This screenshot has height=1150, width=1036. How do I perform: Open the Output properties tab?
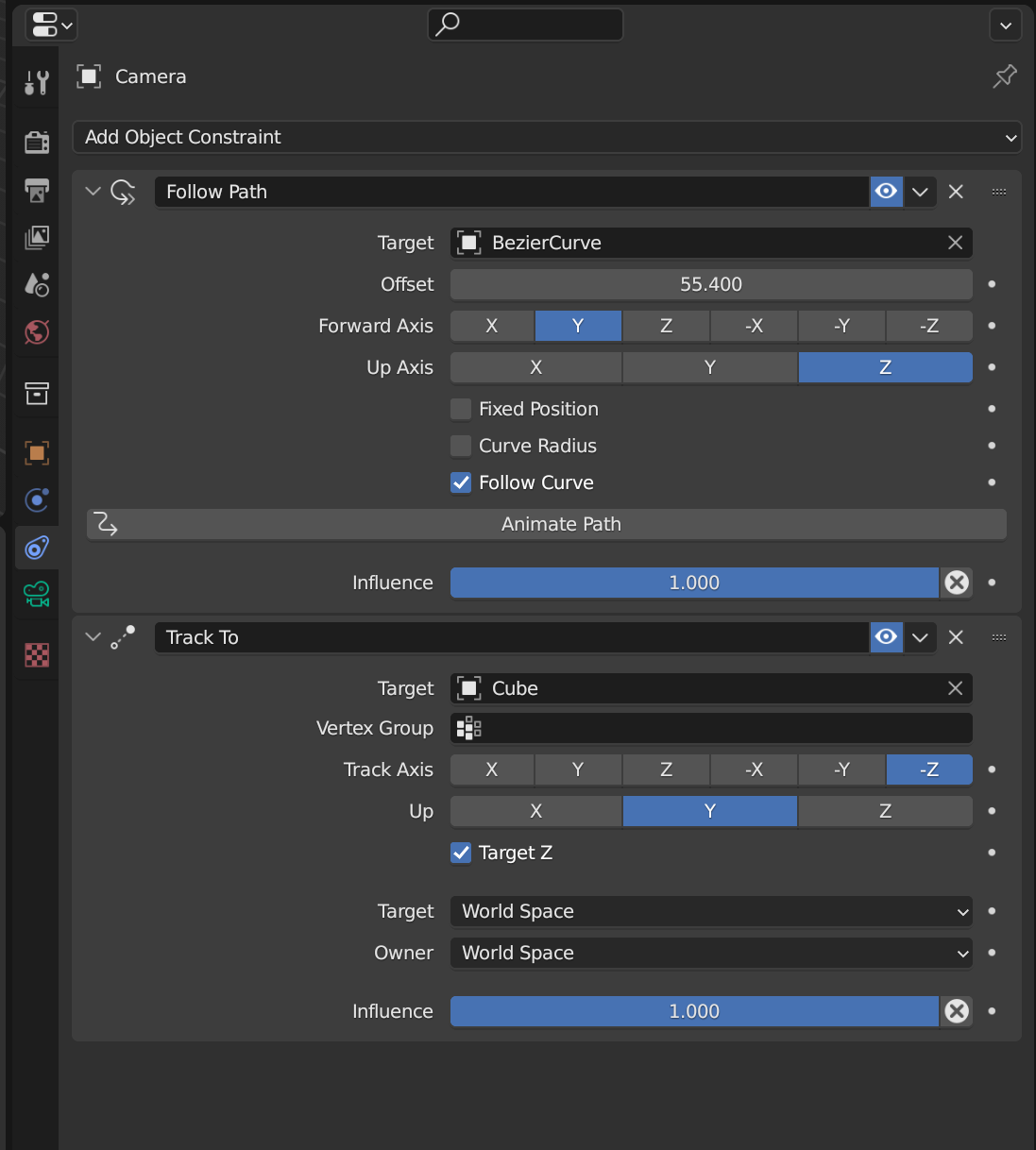[37, 191]
